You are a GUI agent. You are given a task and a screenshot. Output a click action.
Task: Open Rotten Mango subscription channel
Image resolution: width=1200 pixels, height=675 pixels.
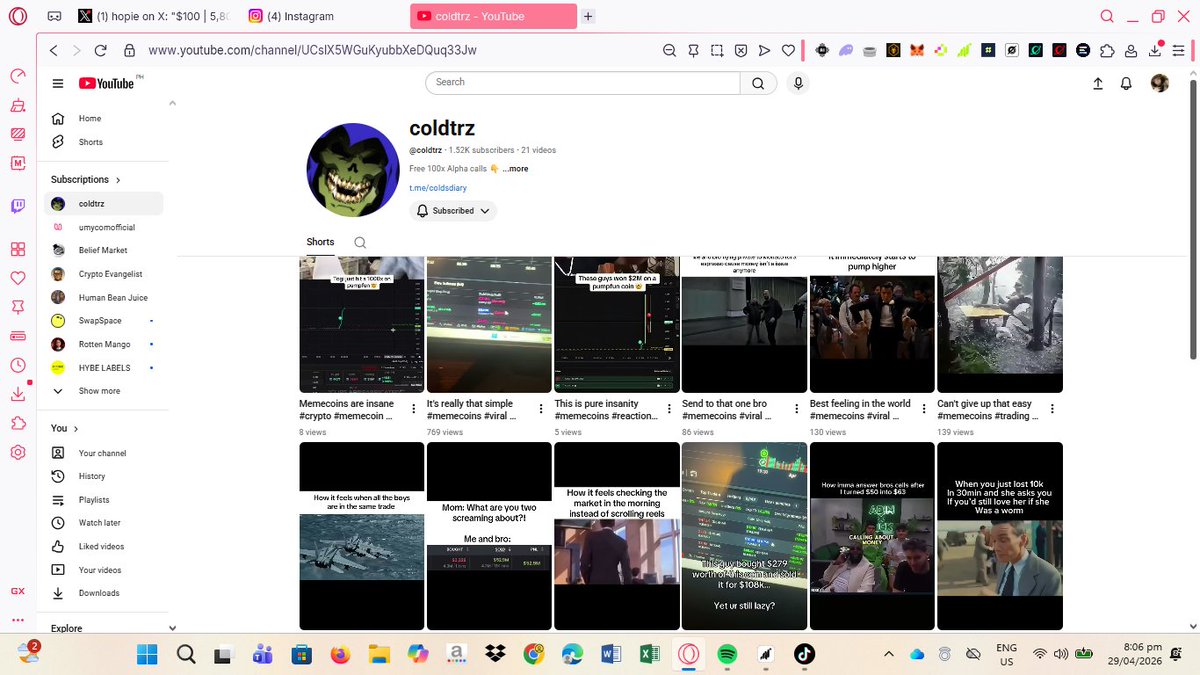(x=104, y=344)
